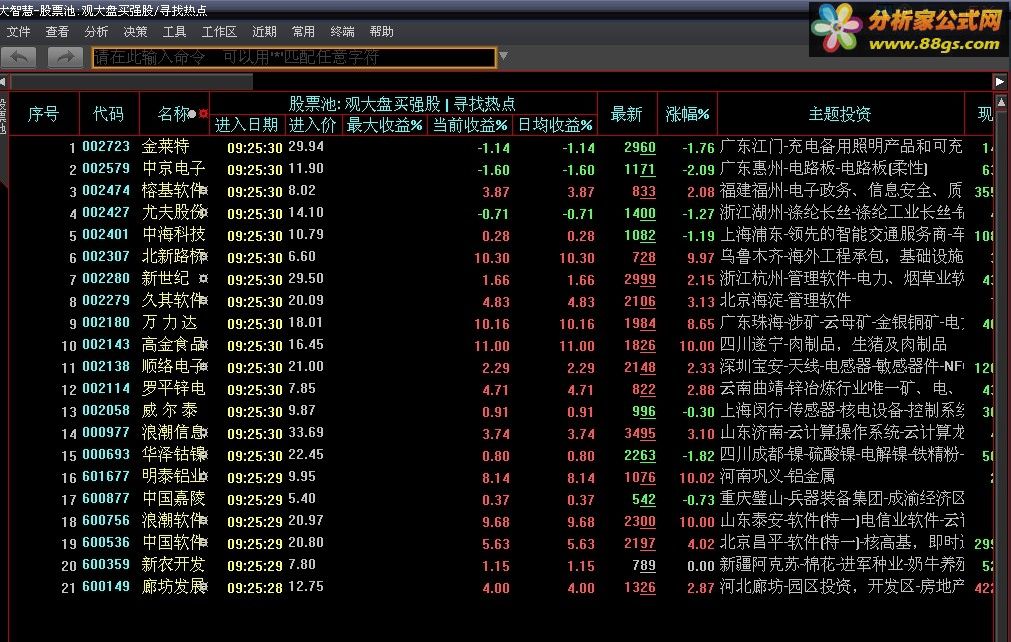Focus the command input box
Image resolution: width=1011 pixels, height=642 pixels.
click(294, 57)
